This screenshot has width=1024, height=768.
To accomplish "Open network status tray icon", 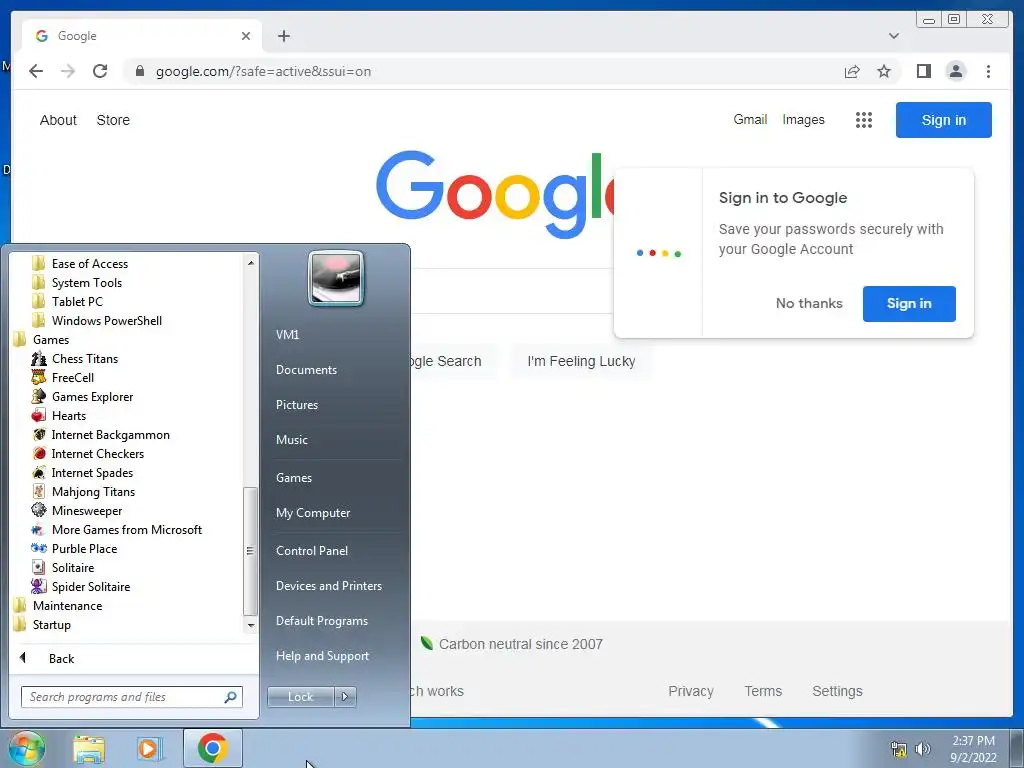I will (x=899, y=749).
